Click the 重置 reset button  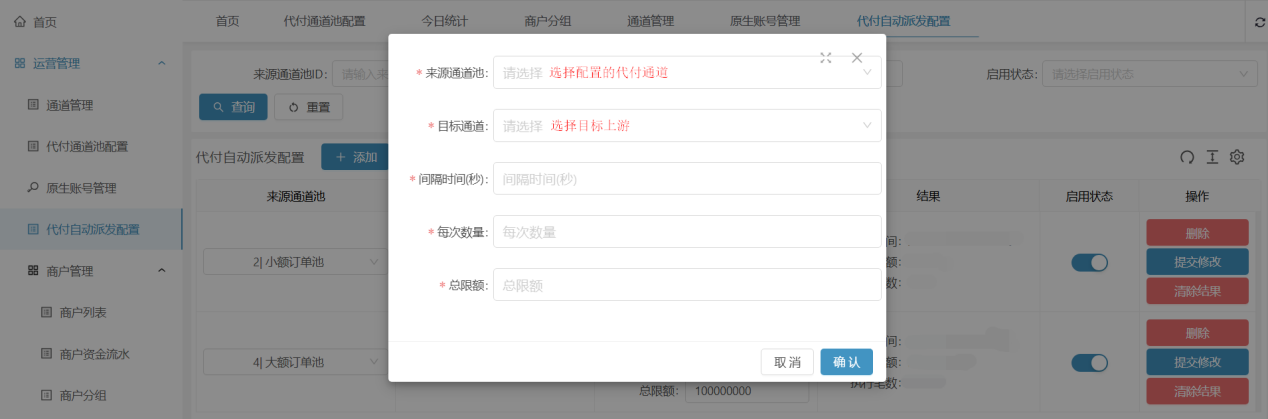(309, 107)
